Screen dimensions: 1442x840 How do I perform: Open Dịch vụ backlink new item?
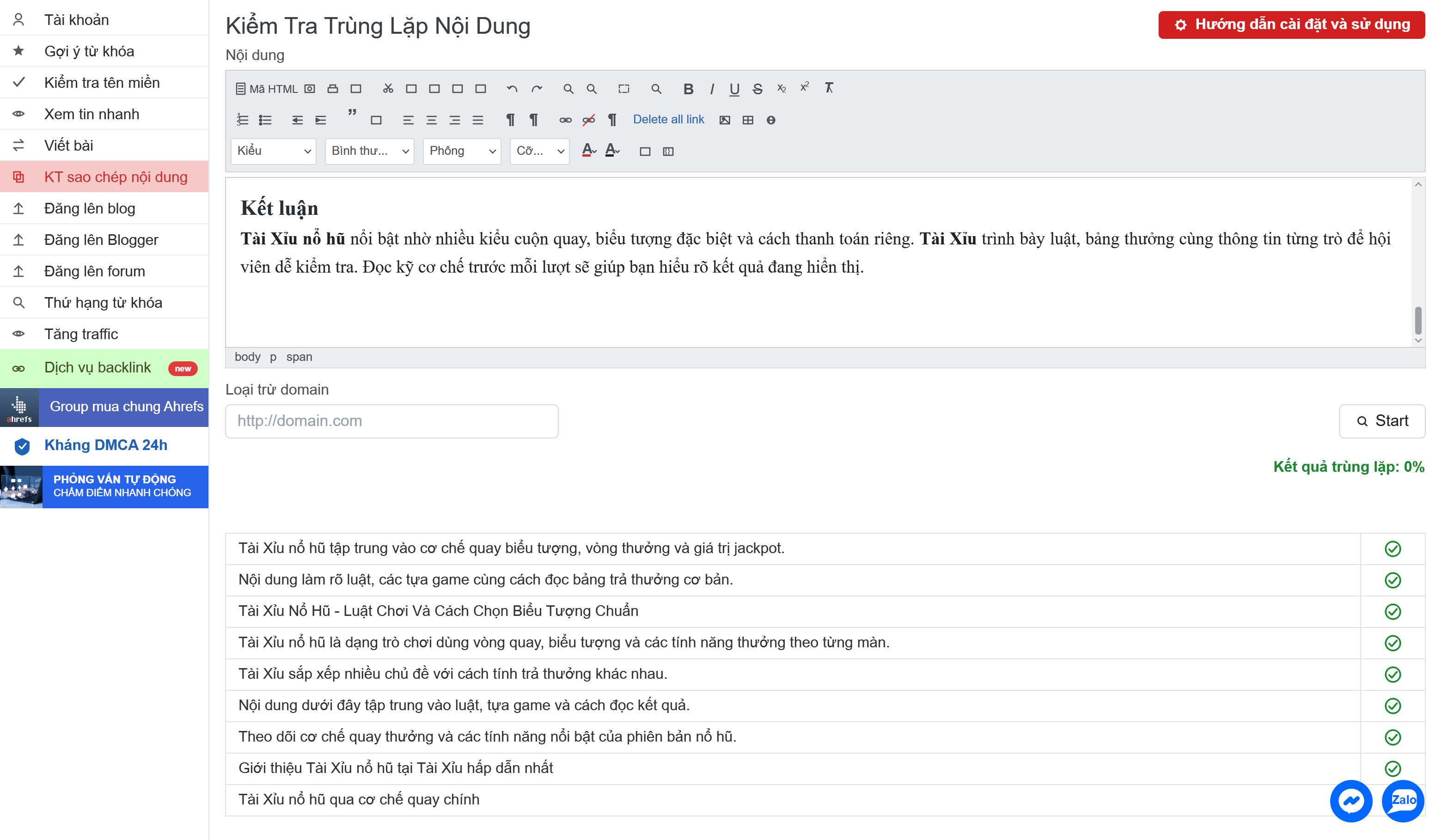[104, 368]
